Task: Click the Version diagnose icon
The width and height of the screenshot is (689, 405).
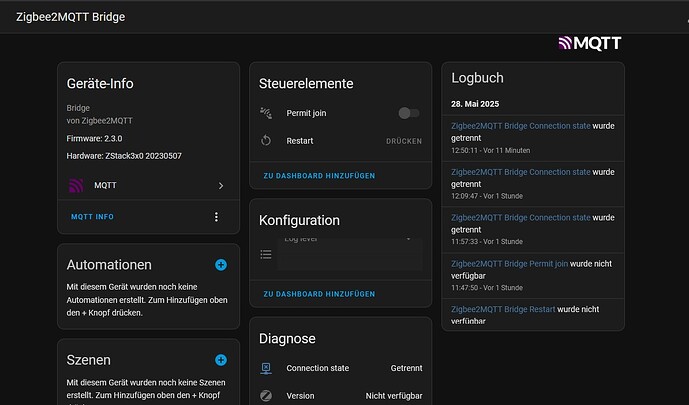Action: pos(266,396)
